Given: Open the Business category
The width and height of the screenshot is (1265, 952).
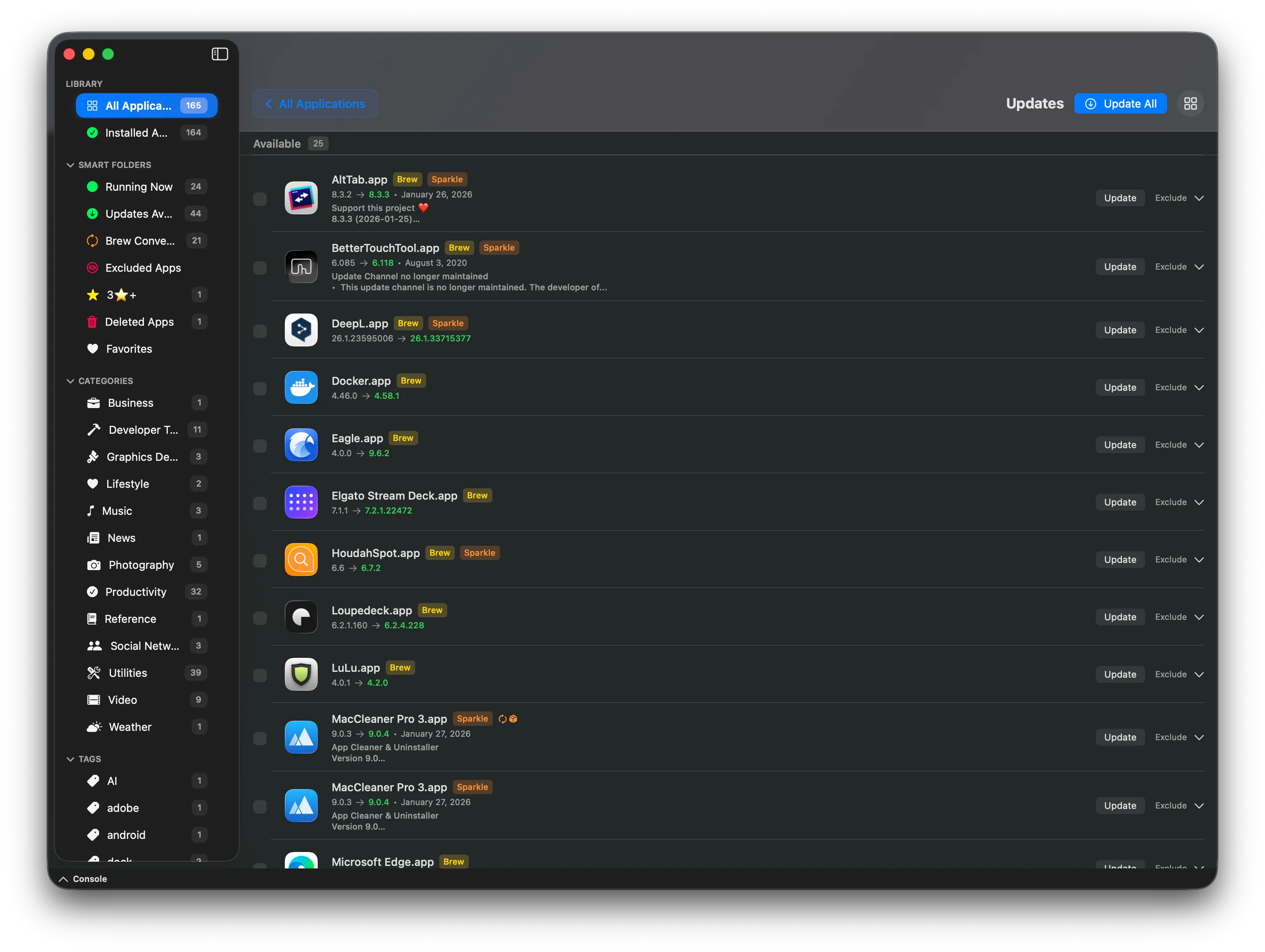Looking at the screenshot, I should 146,403.
